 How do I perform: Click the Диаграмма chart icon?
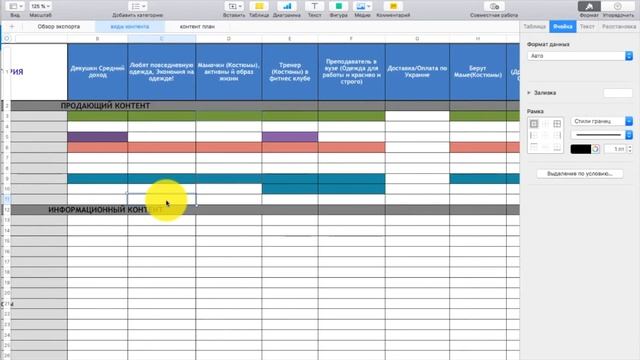click(x=287, y=7)
